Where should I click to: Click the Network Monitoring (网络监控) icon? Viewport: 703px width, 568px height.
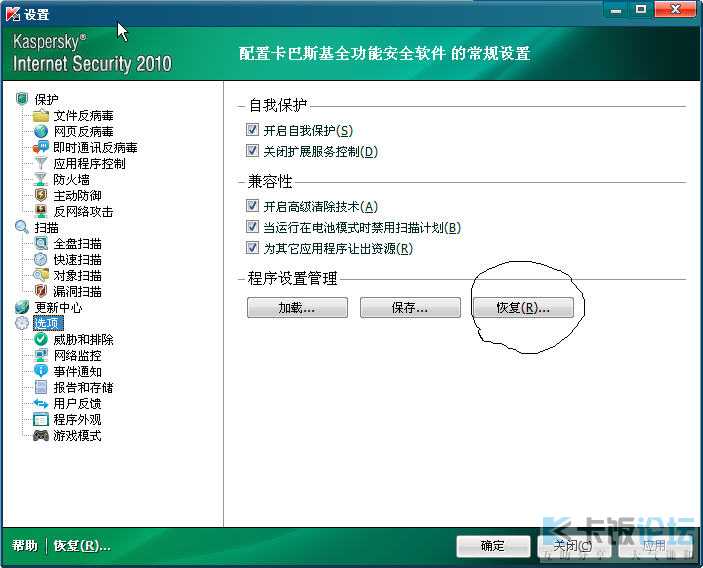(41, 356)
